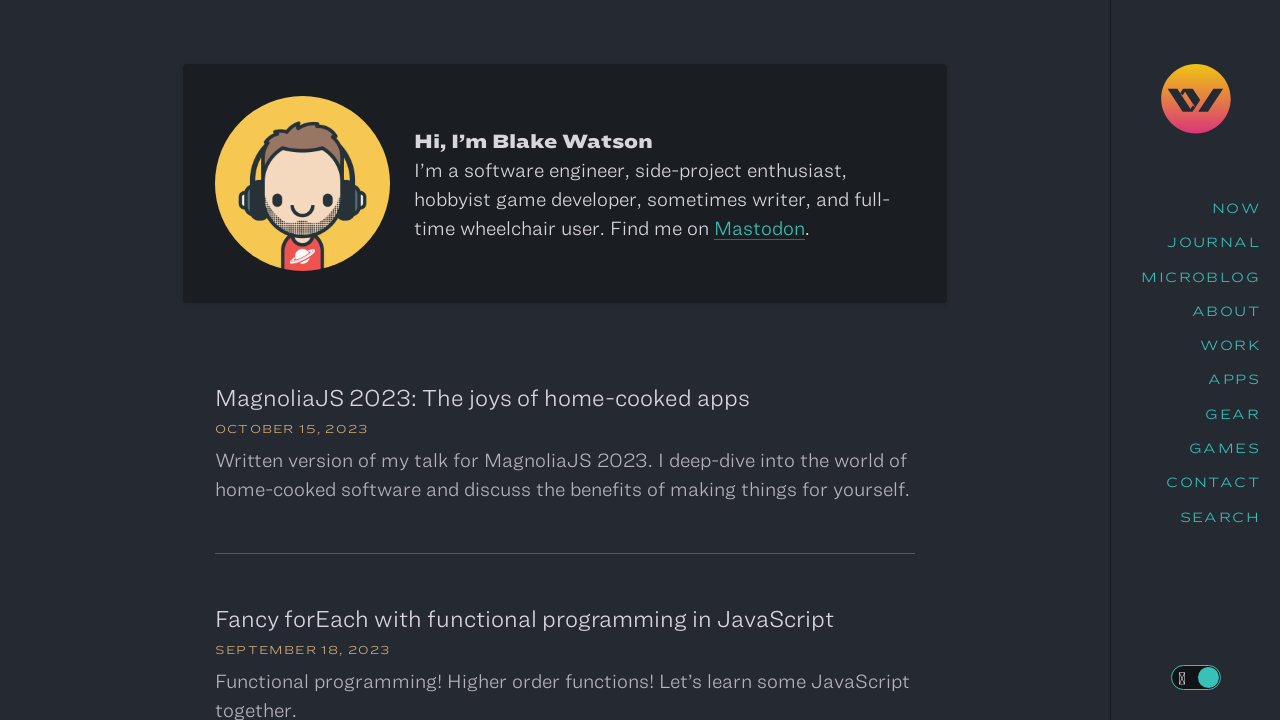Click the OCTOBER 15, 2023 post date
Viewport: 1280px width, 720px height.
pyautogui.click(x=291, y=428)
